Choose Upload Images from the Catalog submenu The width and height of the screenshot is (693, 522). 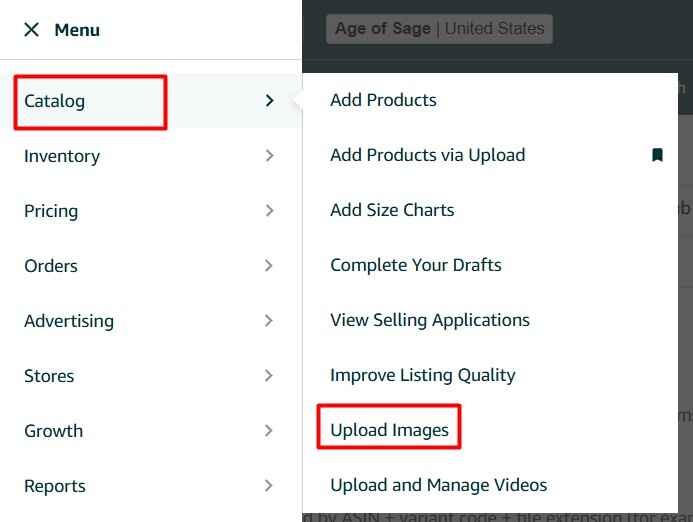tap(389, 430)
